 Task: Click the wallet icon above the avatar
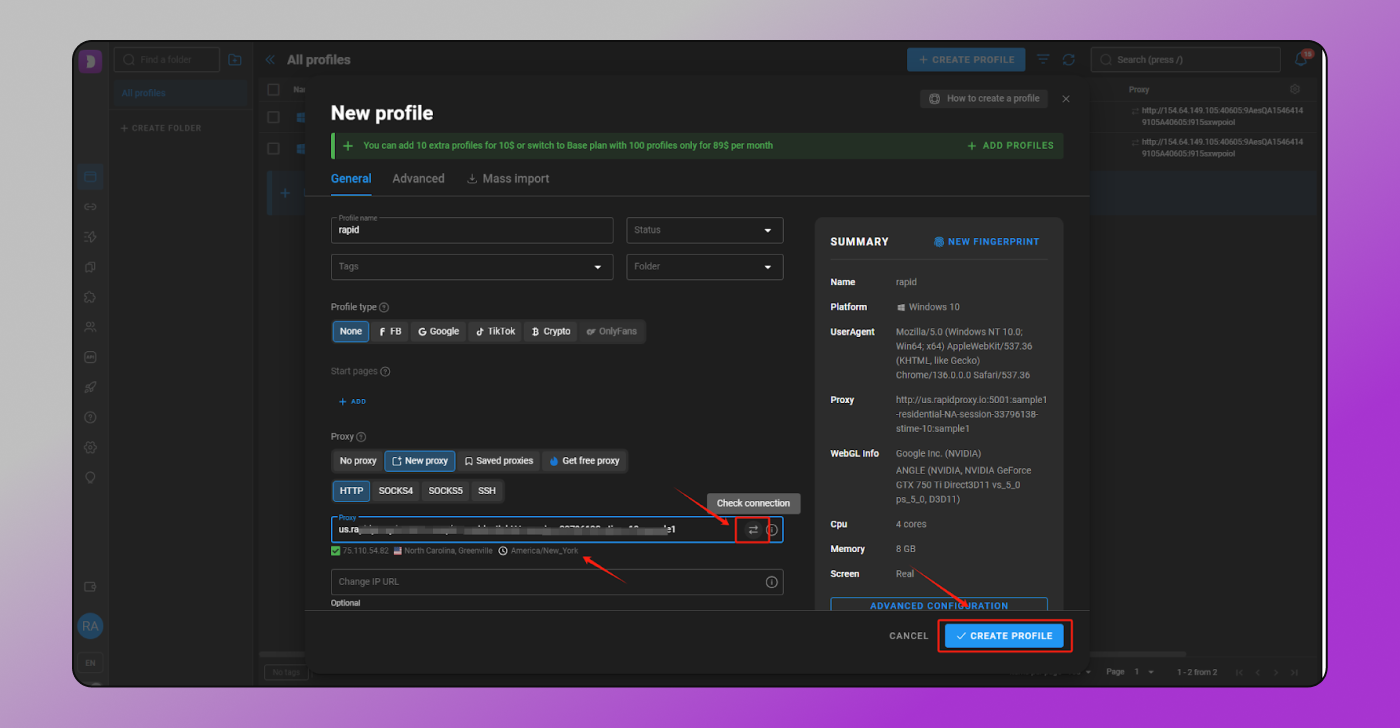[x=90, y=587]
